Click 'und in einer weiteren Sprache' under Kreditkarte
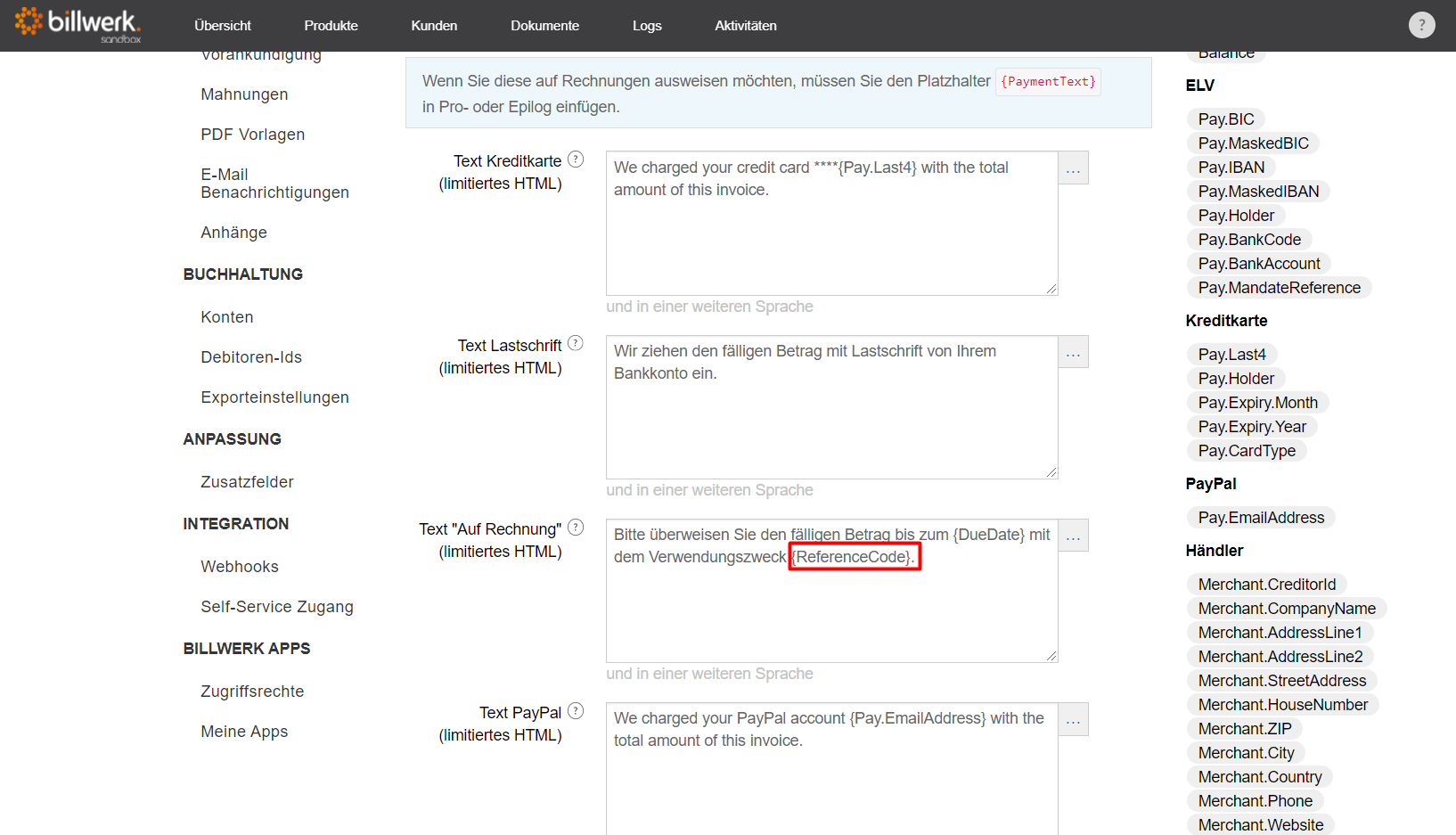The width and height of the screenshot is (1456, 835). click(709, 307)
